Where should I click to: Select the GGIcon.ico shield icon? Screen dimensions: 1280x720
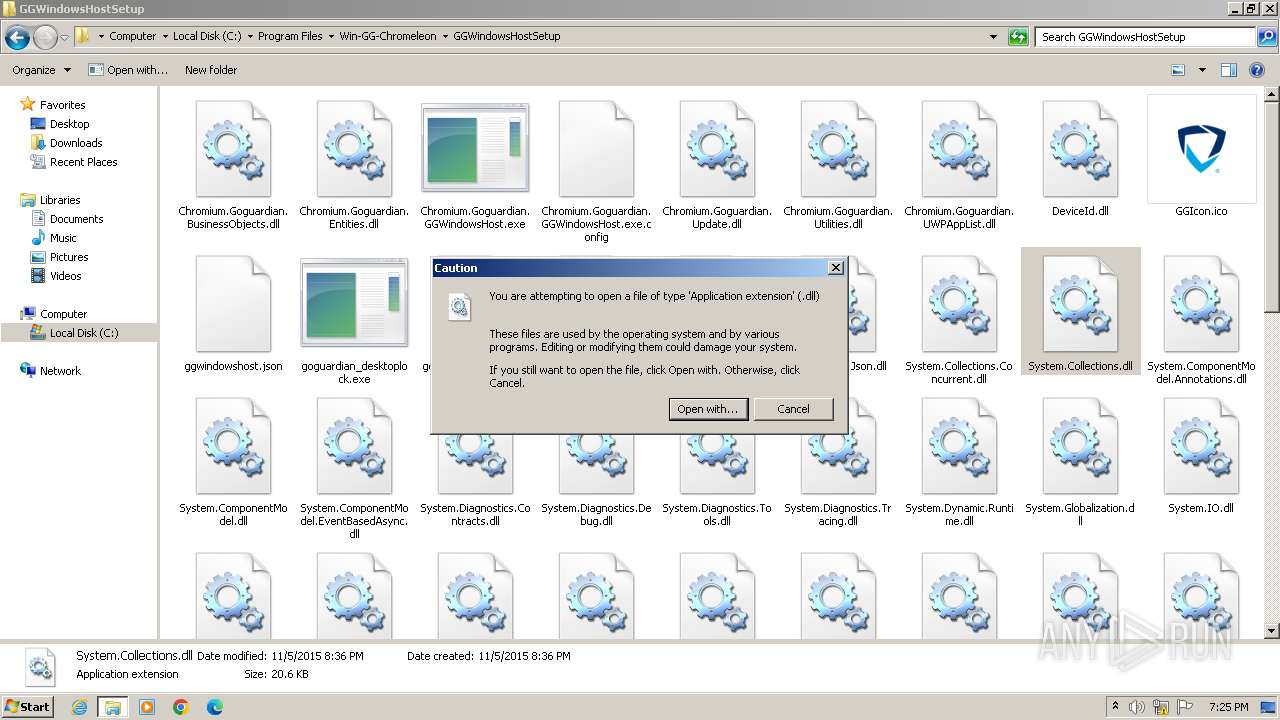[1201, 149]
